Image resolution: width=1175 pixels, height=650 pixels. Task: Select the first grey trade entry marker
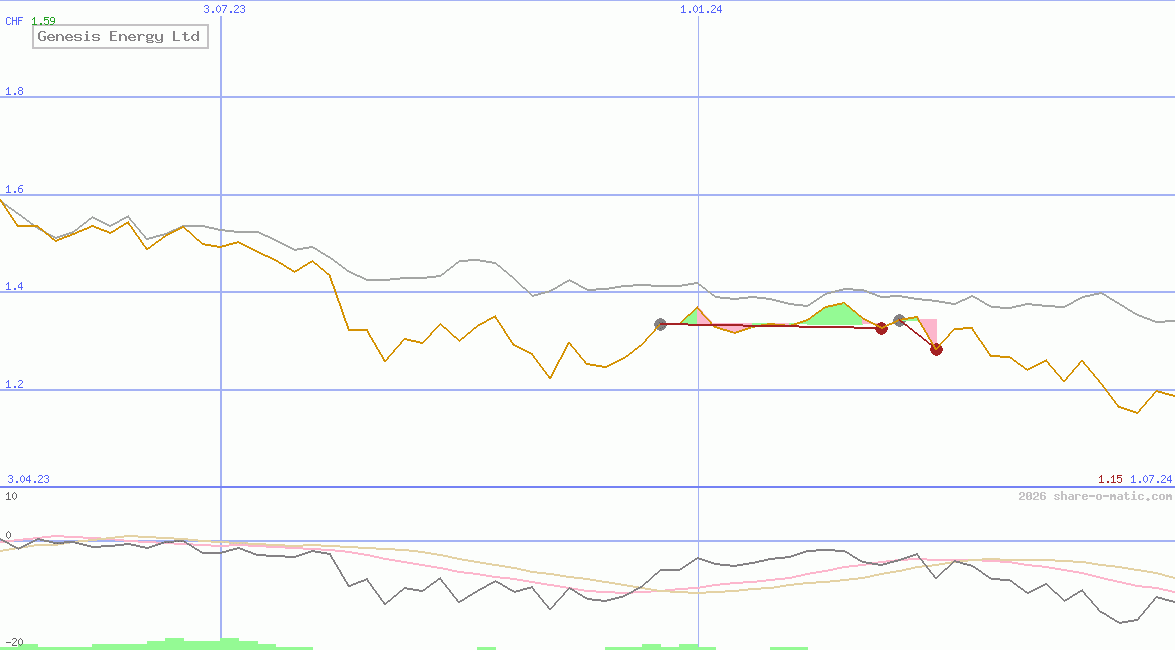pos(660,323)
